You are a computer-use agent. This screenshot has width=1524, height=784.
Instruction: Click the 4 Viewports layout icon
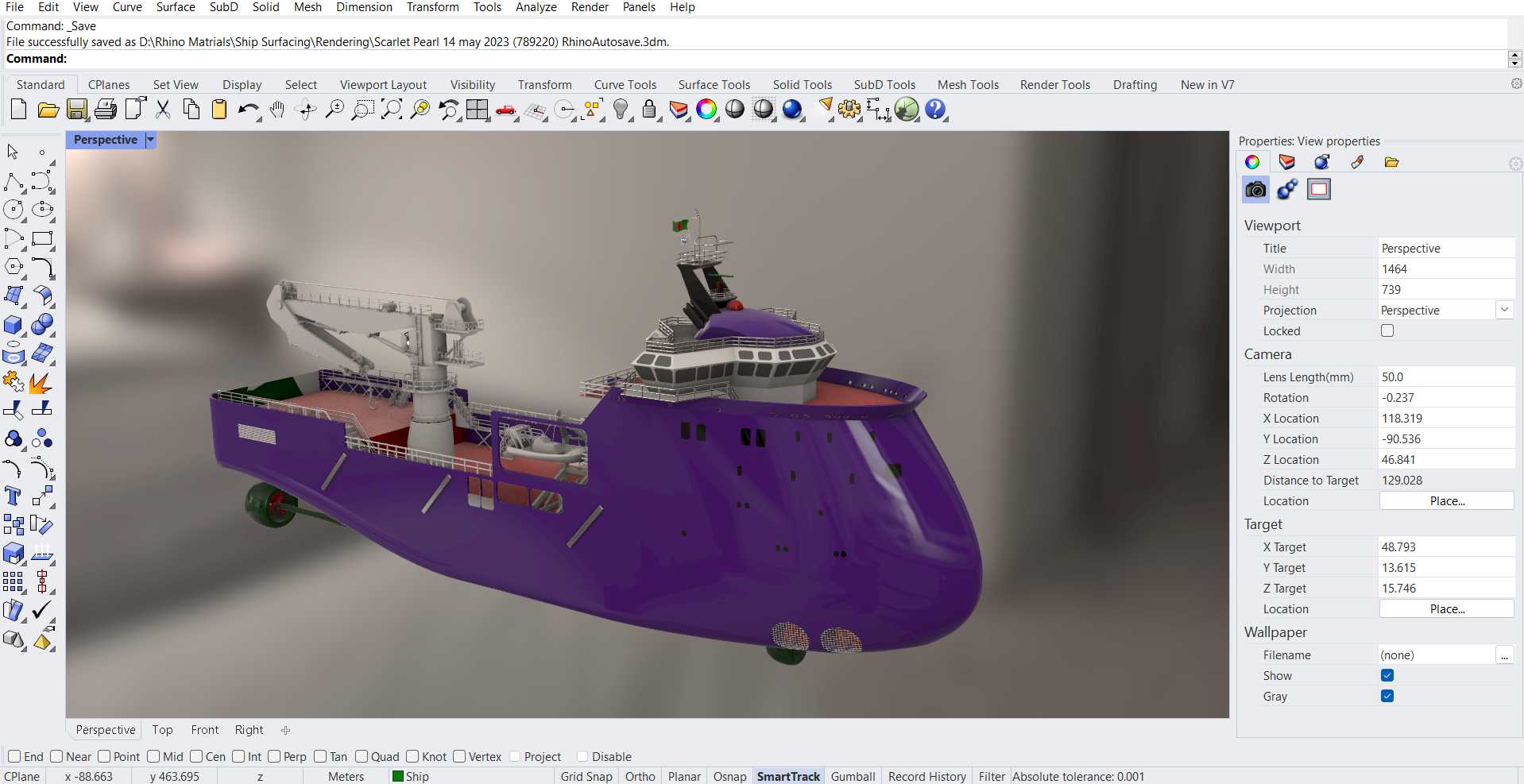pyautogui.click(x=478, y=110)
